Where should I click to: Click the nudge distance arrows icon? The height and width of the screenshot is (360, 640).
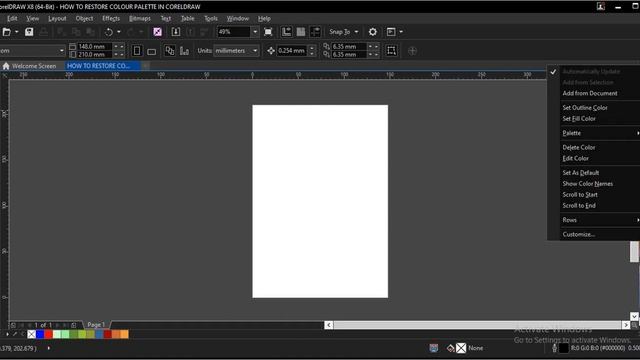[271, 51]
